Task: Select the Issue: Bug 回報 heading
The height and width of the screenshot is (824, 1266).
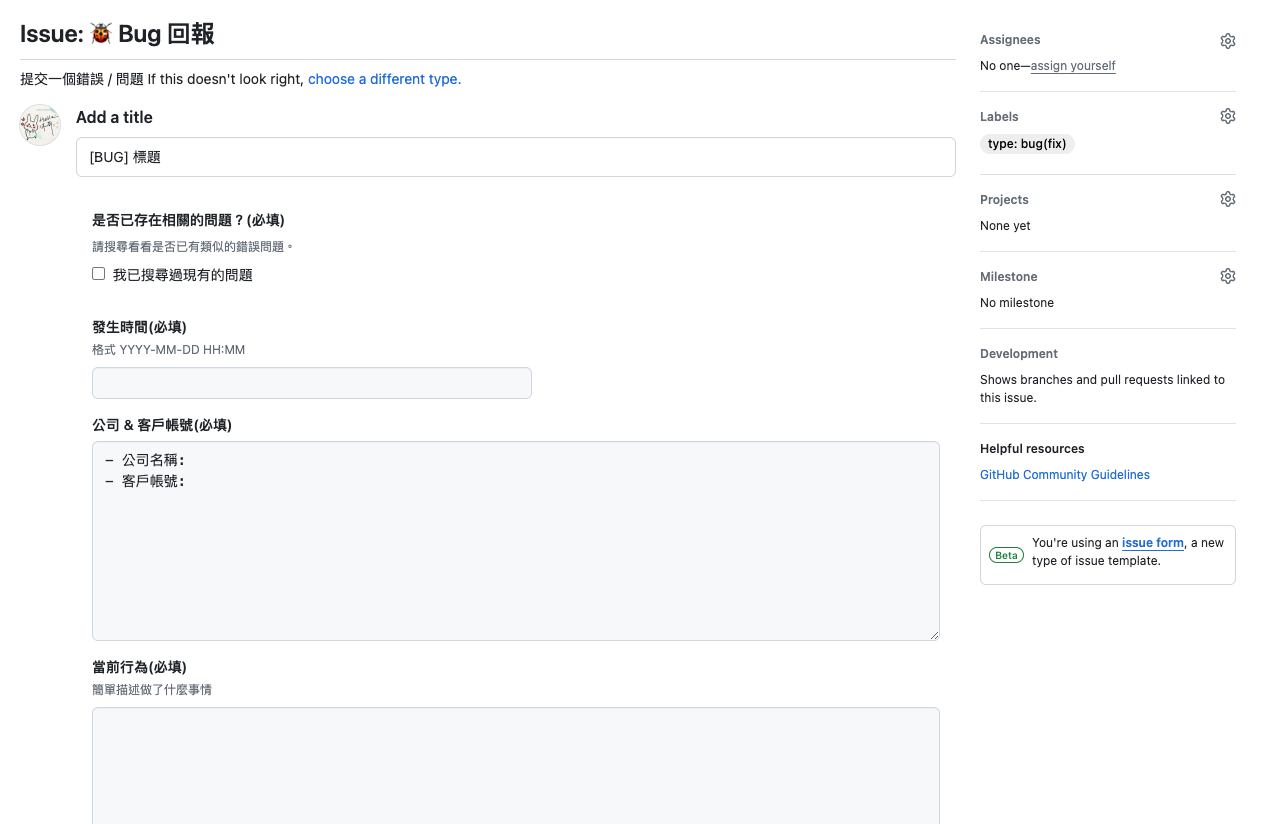Action: [x=117, y=33]
